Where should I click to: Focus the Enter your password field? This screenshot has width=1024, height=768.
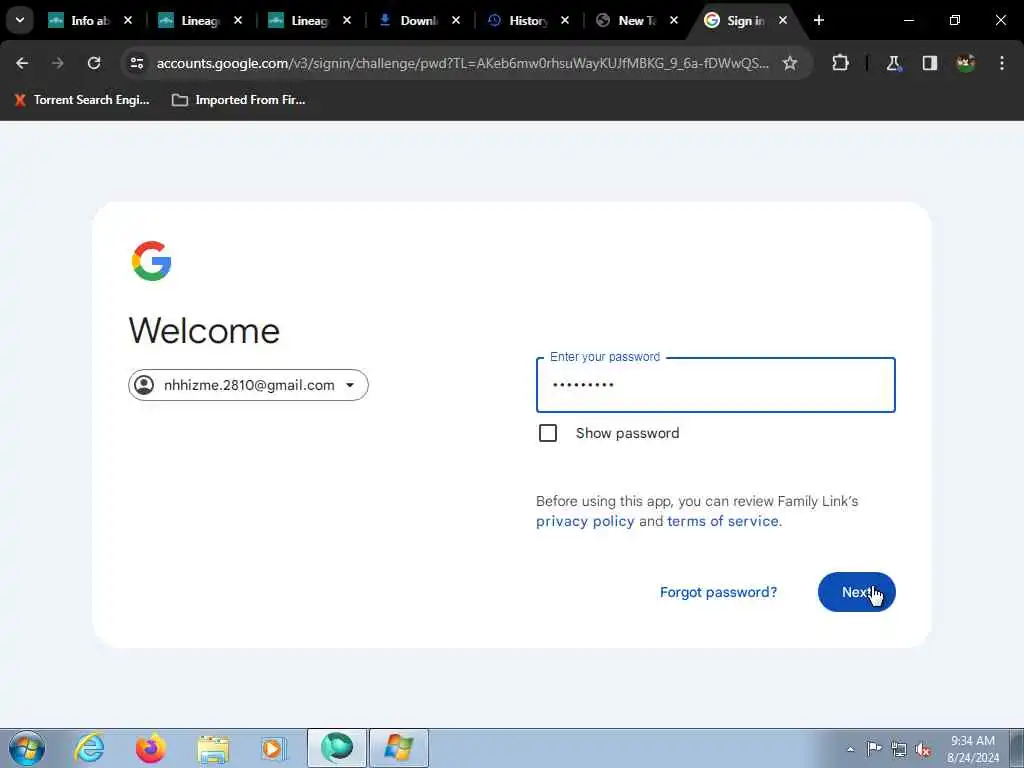tap(716, 385)
